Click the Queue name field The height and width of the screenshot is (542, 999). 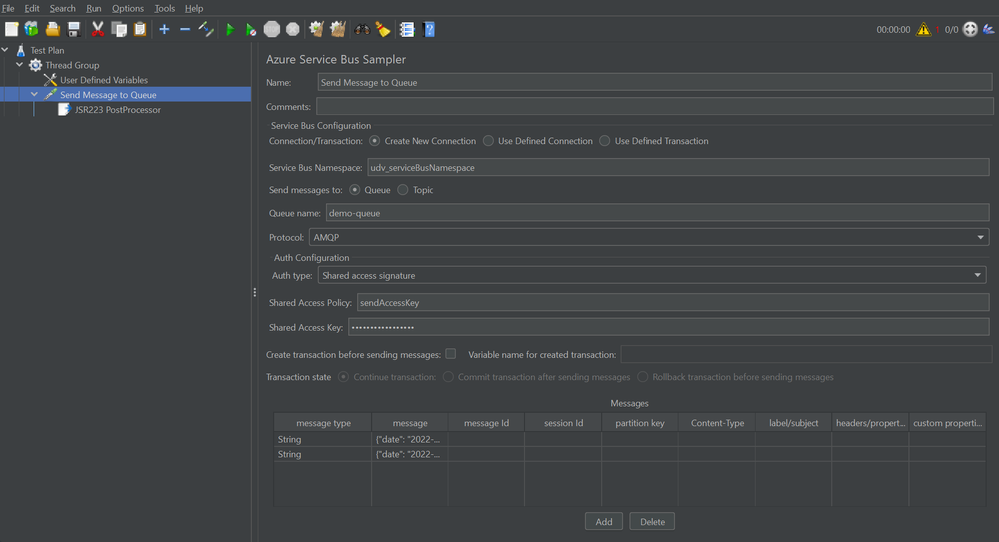click(658, 213)
